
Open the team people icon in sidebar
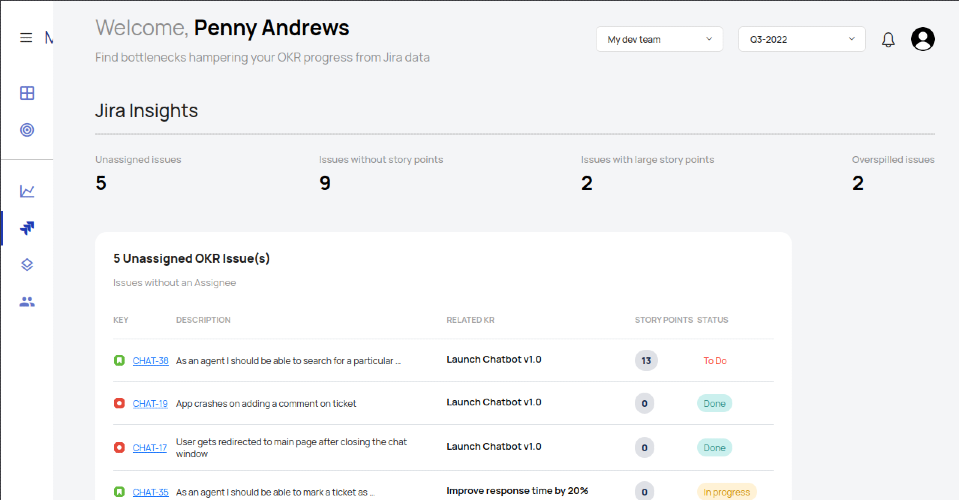(x=27, y=301)
